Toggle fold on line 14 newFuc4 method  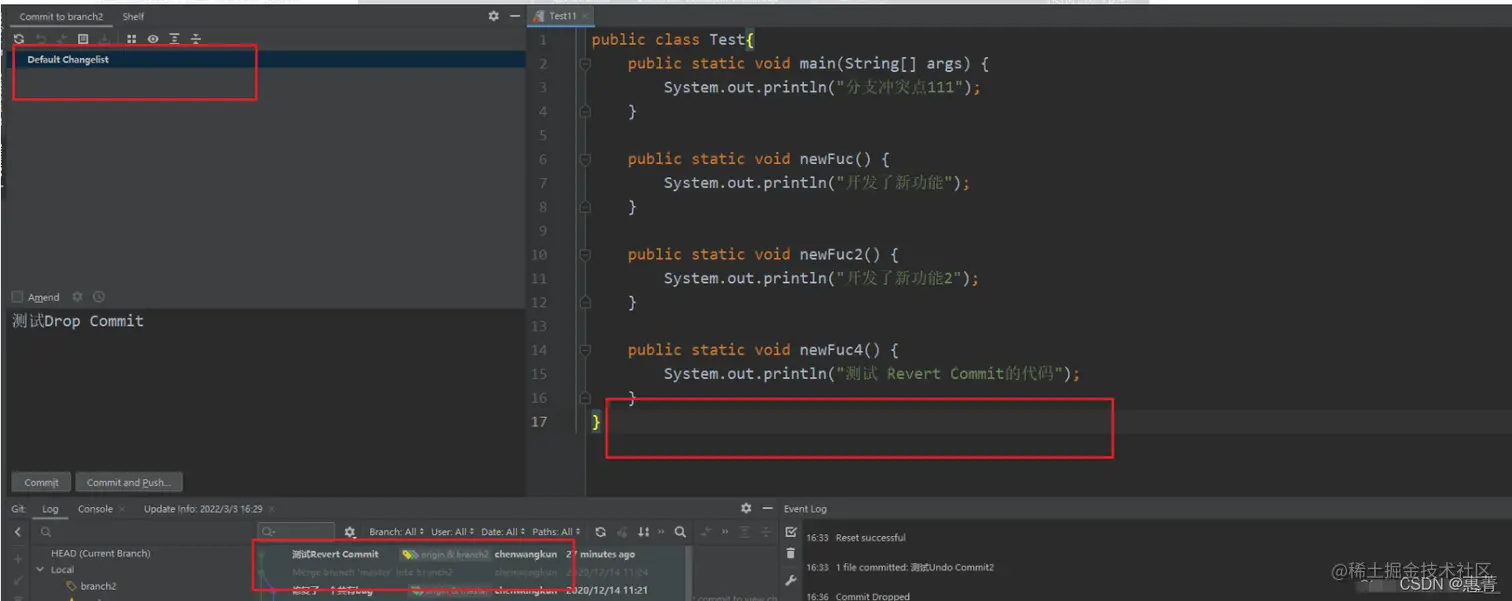point(585,350)
